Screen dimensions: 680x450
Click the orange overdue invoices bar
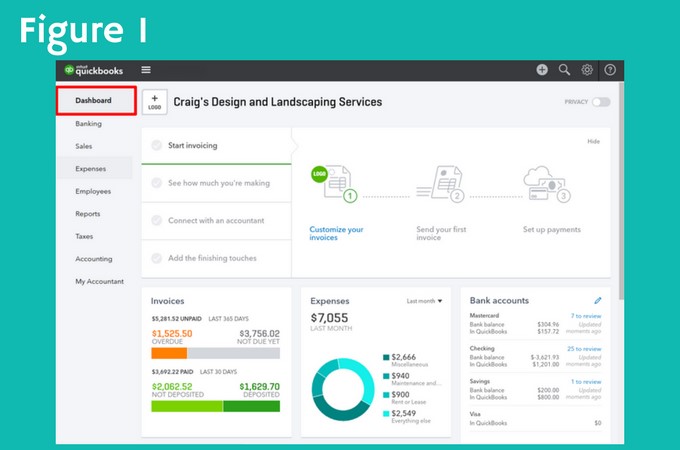point(169,353)
